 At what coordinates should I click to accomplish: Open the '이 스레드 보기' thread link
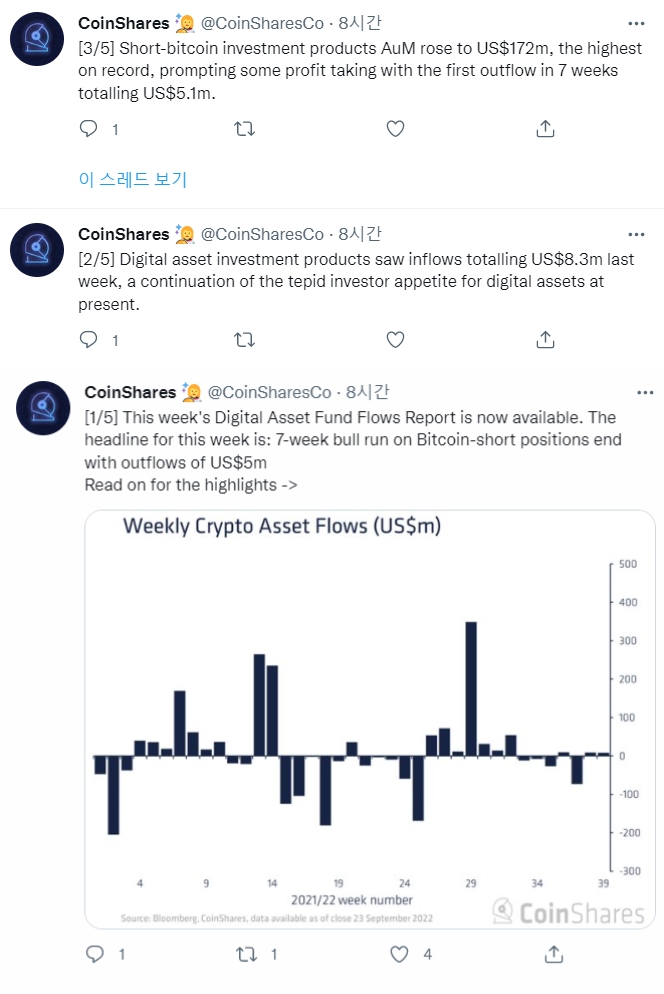(133, 179)
